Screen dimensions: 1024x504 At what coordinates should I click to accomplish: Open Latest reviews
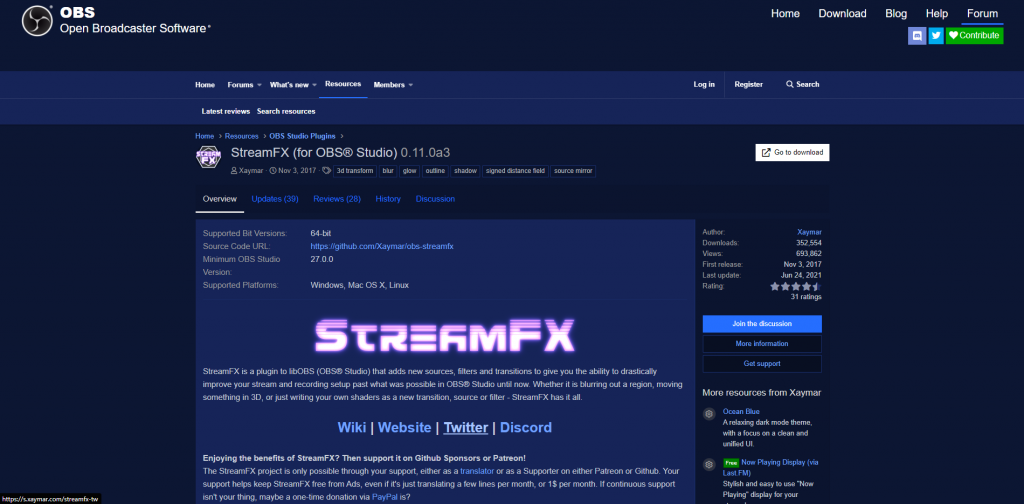click(x=226, y=112)
